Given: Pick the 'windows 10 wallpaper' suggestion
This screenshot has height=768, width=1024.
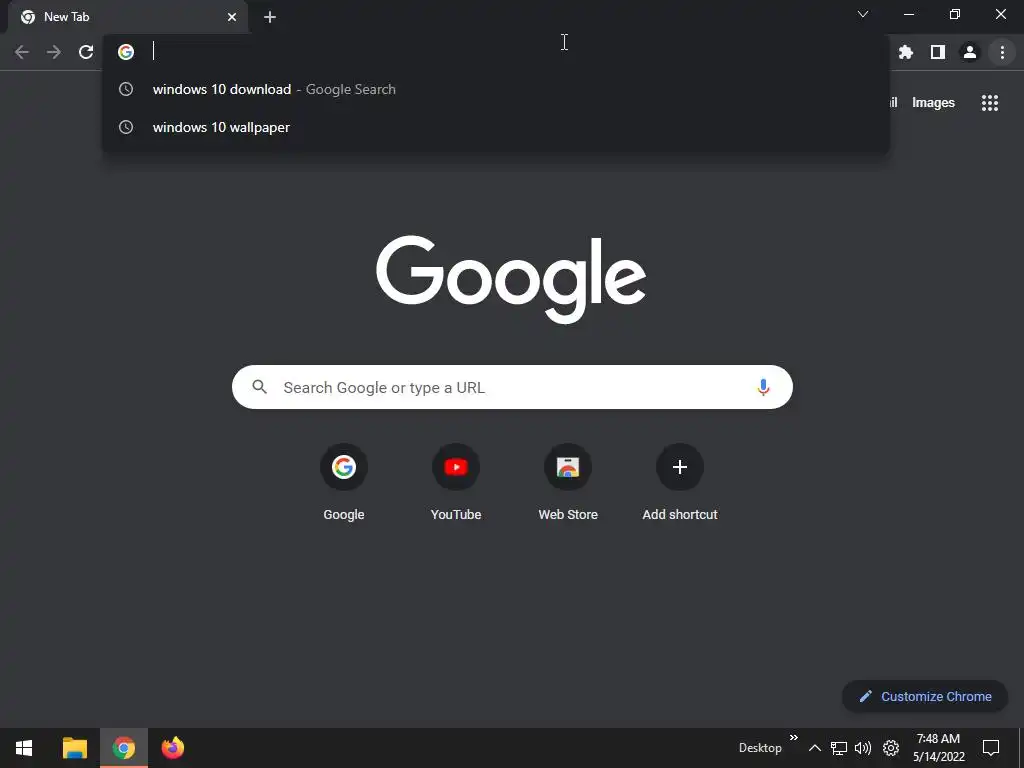Looking at the screenshot, I should pos(496,127).
